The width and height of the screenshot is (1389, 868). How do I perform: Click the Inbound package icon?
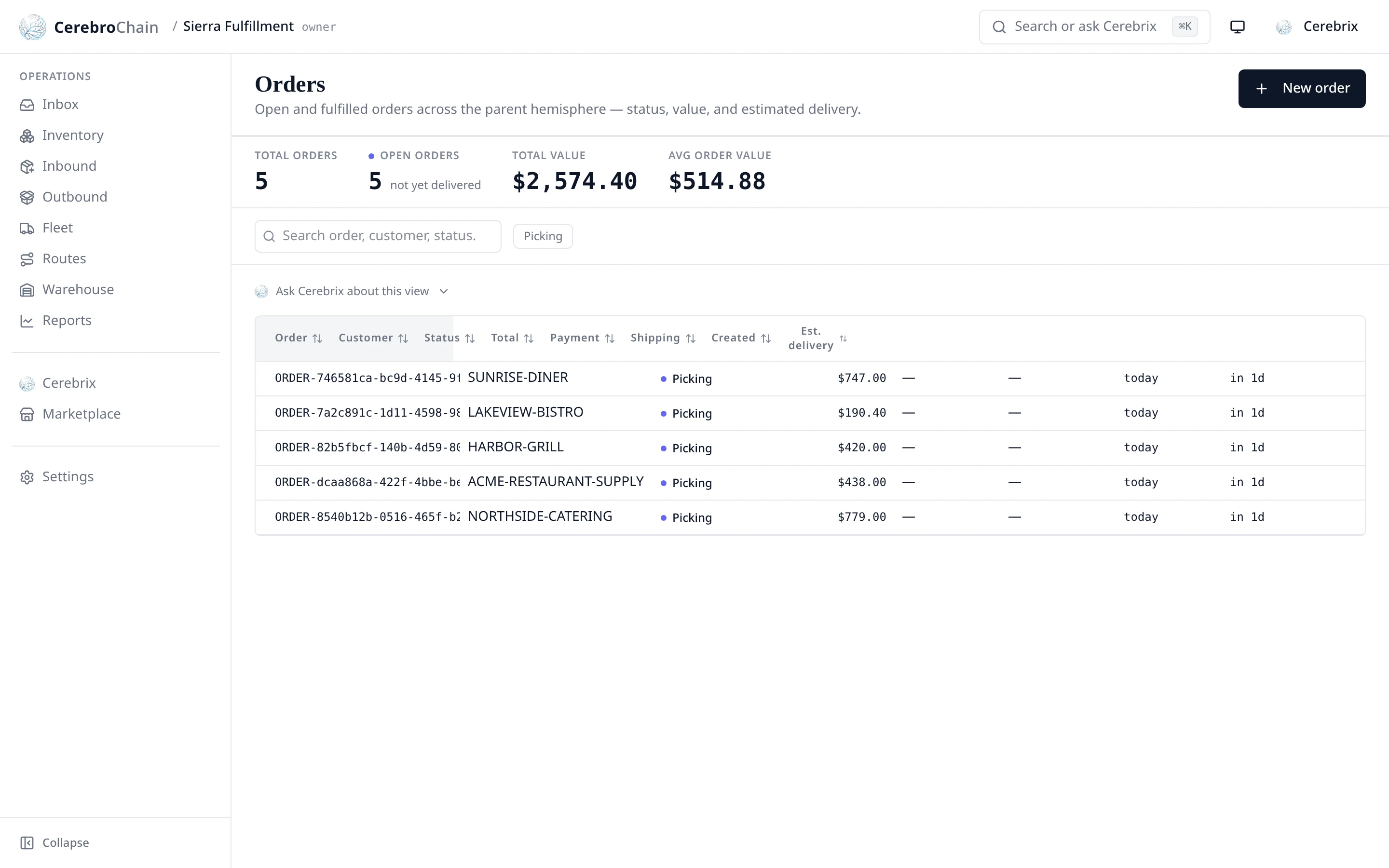pos(27,166)
